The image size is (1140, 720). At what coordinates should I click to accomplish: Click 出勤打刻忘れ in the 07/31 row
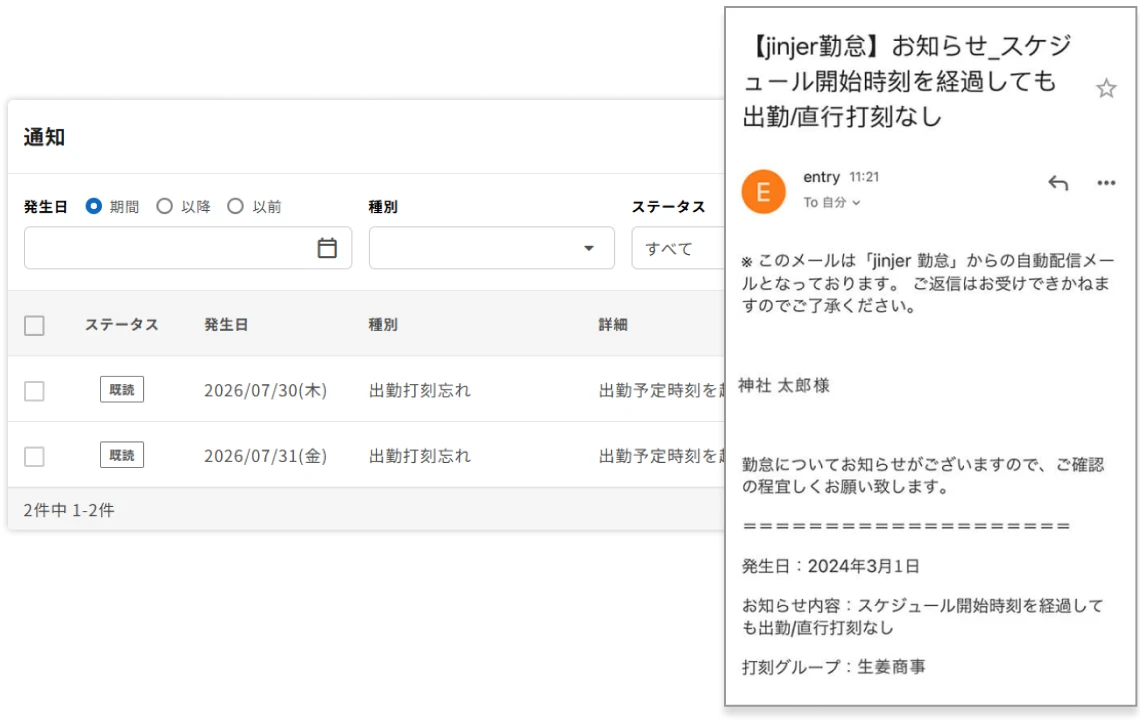tap(420, 456)
